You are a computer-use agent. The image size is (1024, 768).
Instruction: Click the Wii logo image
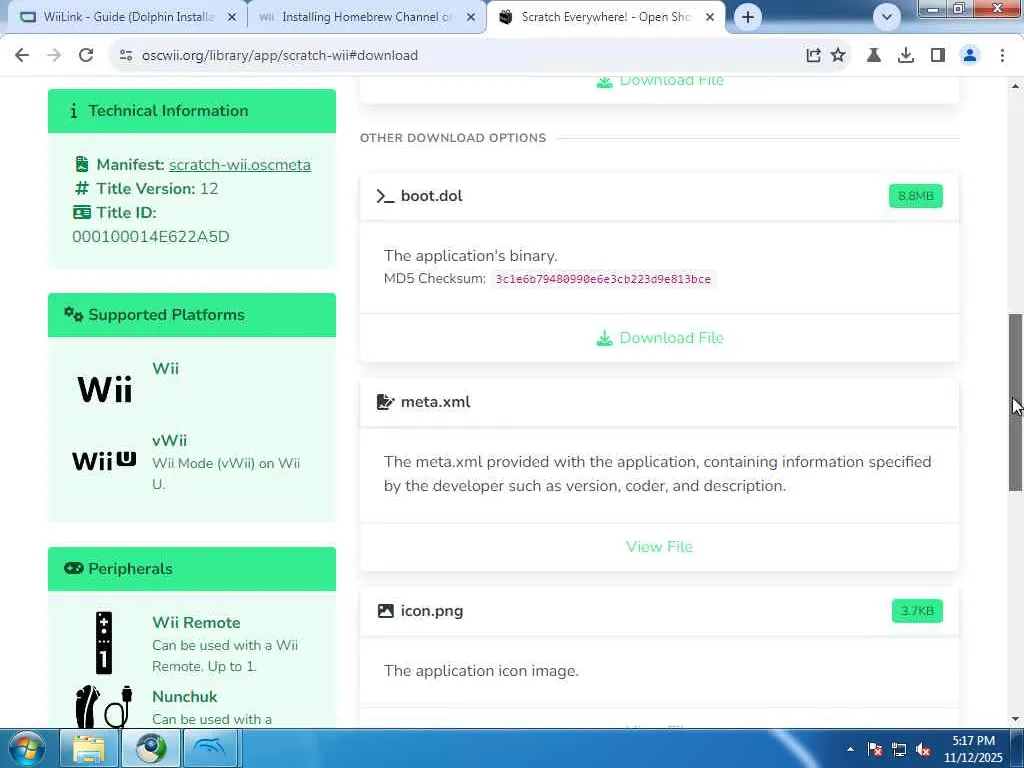pos(104,389)
